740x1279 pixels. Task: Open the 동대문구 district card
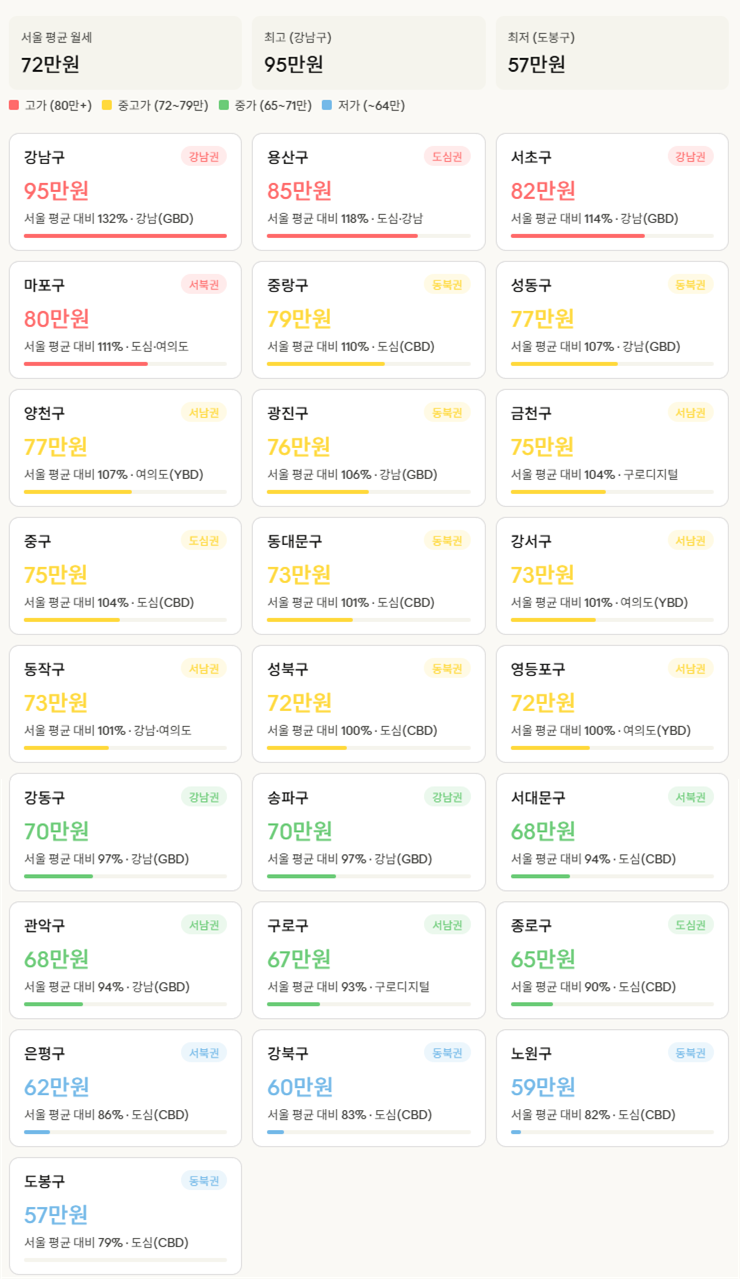pos(369,576)
